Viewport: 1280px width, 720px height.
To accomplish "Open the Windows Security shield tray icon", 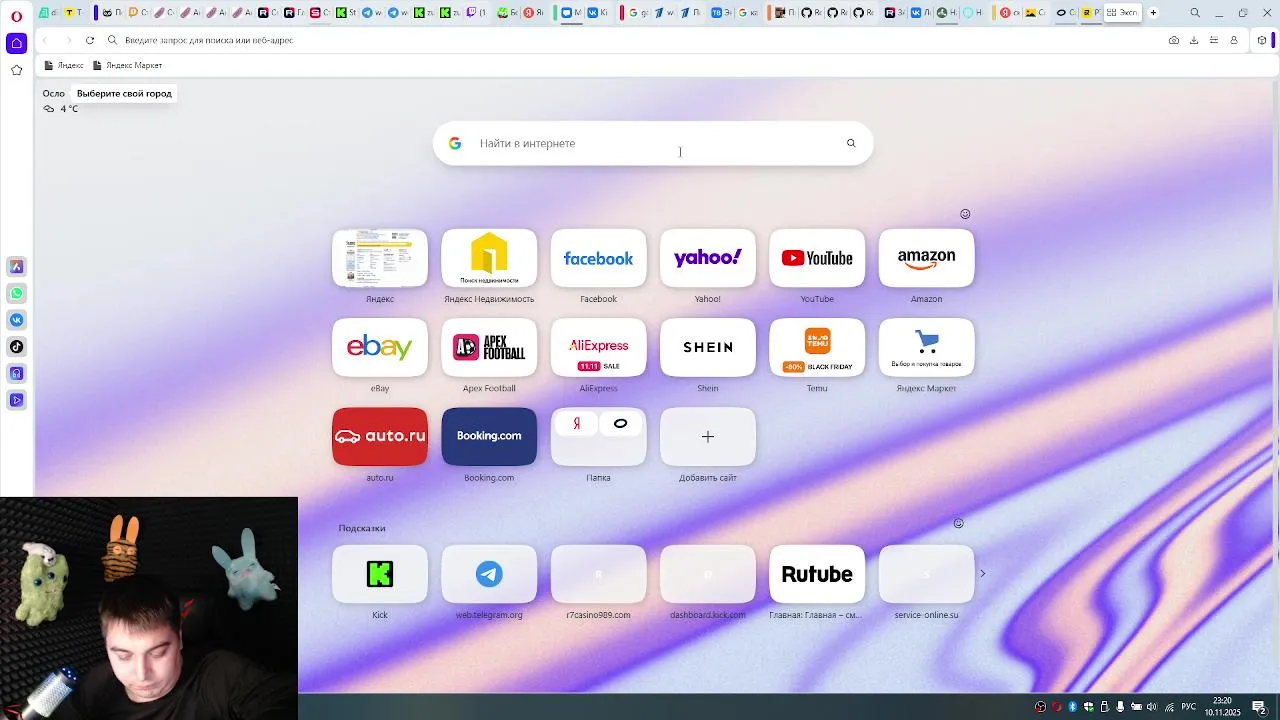I will click(x=1088, y=707).
